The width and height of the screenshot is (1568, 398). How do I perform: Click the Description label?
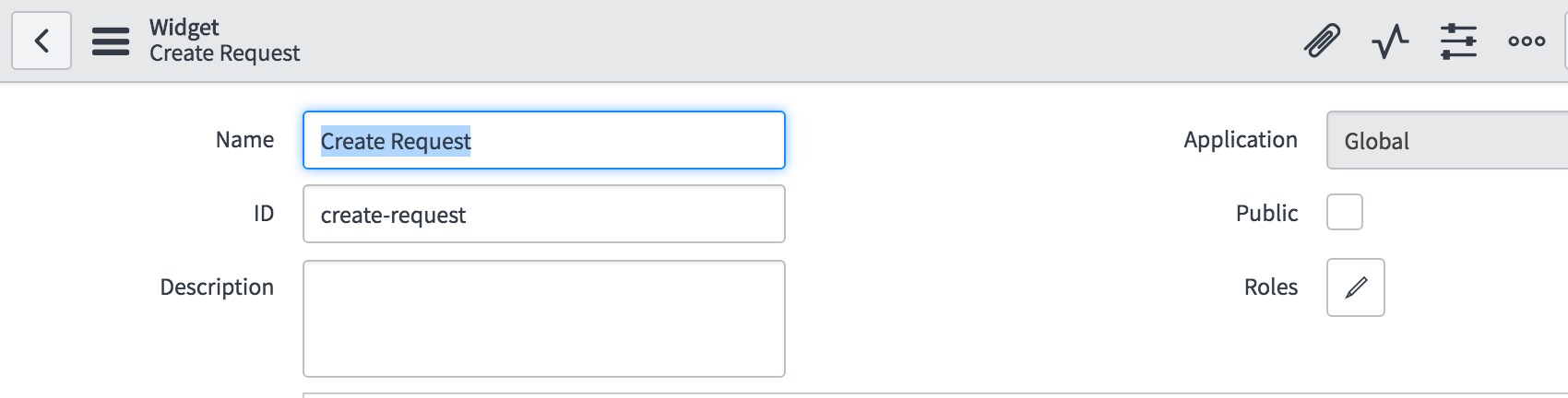tap(217, 287)
